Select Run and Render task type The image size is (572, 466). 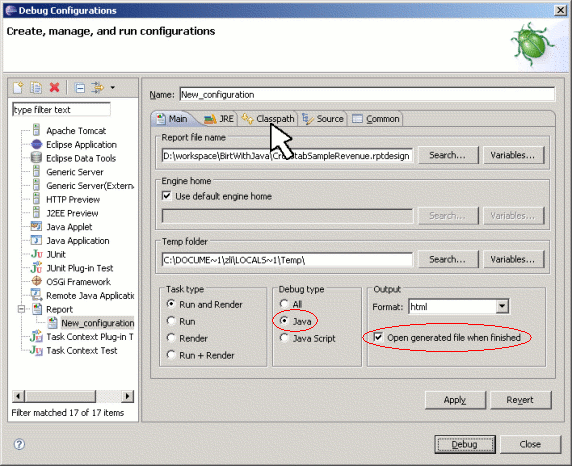pos(171,304)
